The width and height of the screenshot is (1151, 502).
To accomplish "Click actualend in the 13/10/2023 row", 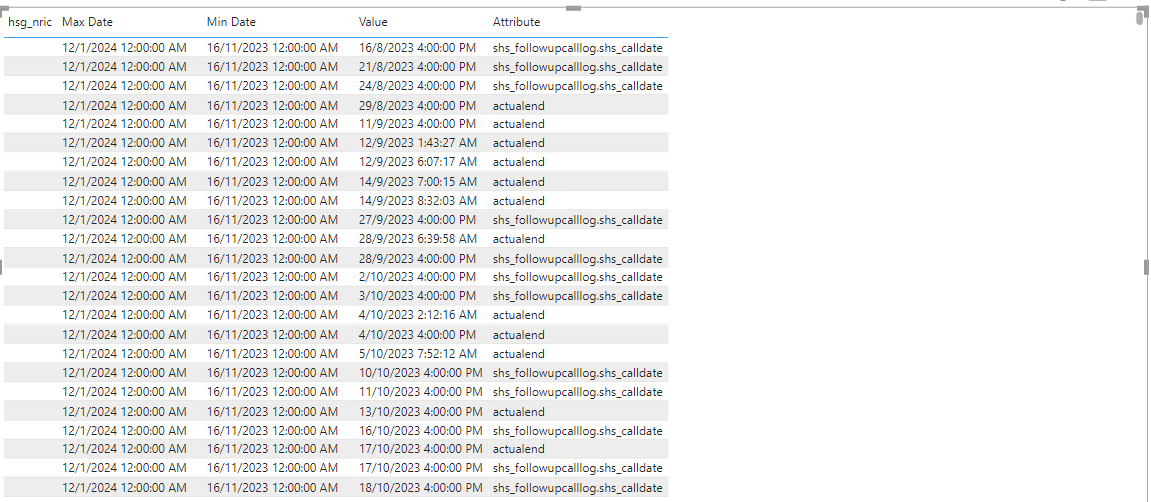I will [x=519, y=412].
